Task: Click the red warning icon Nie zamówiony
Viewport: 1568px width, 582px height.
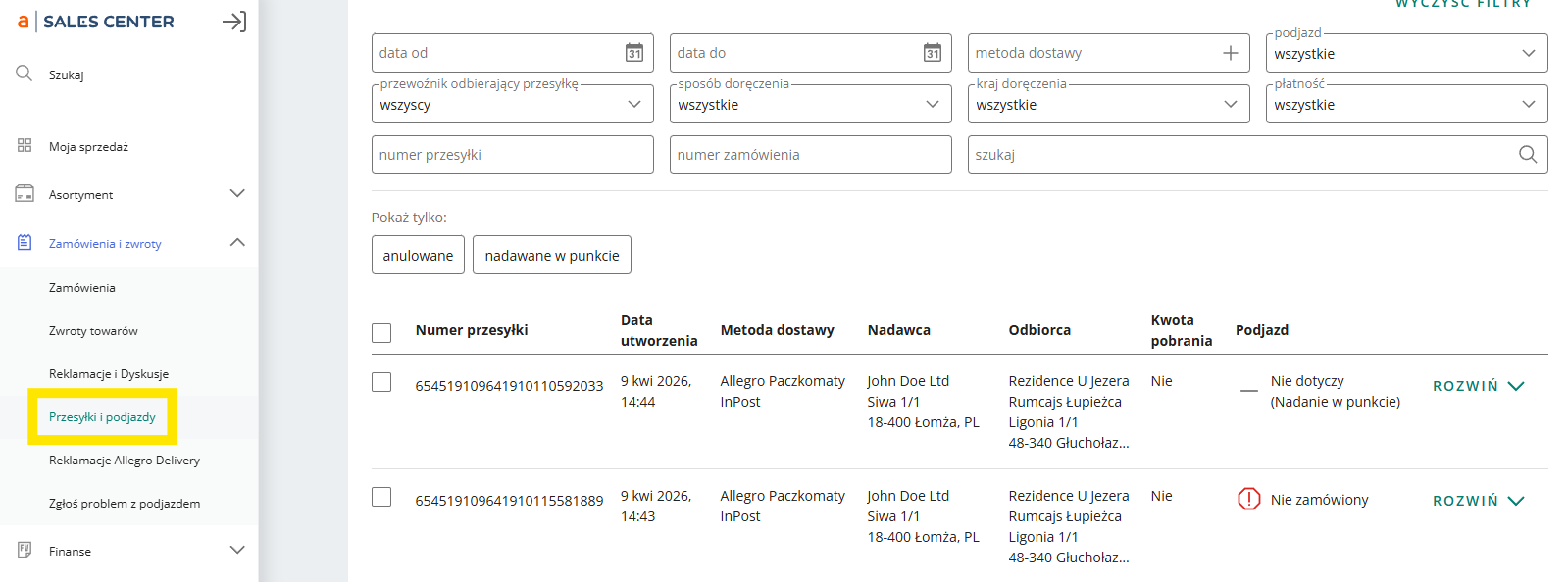Action: pos(1248,500)
